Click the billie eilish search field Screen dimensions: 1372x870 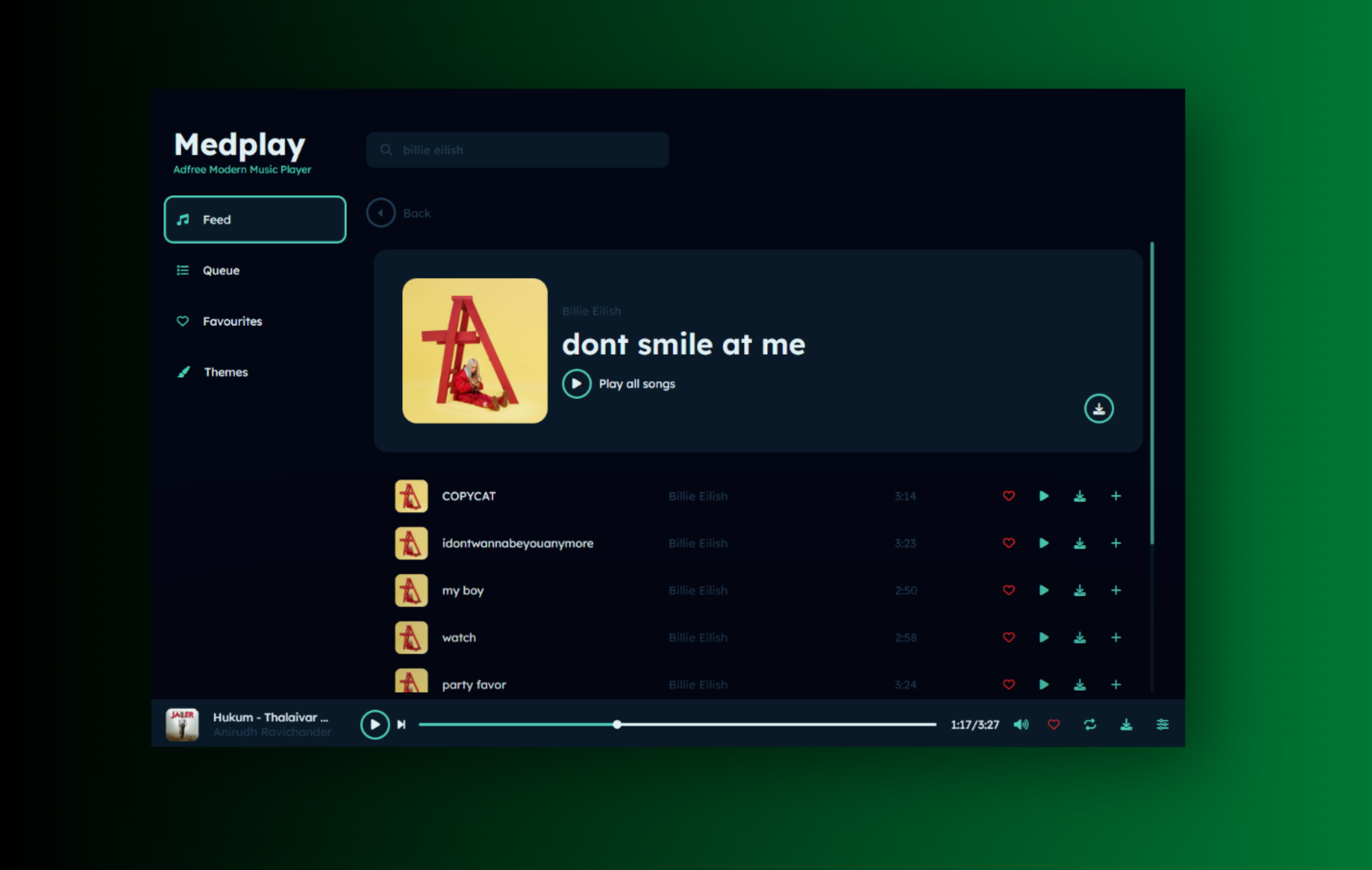[517, 150]
